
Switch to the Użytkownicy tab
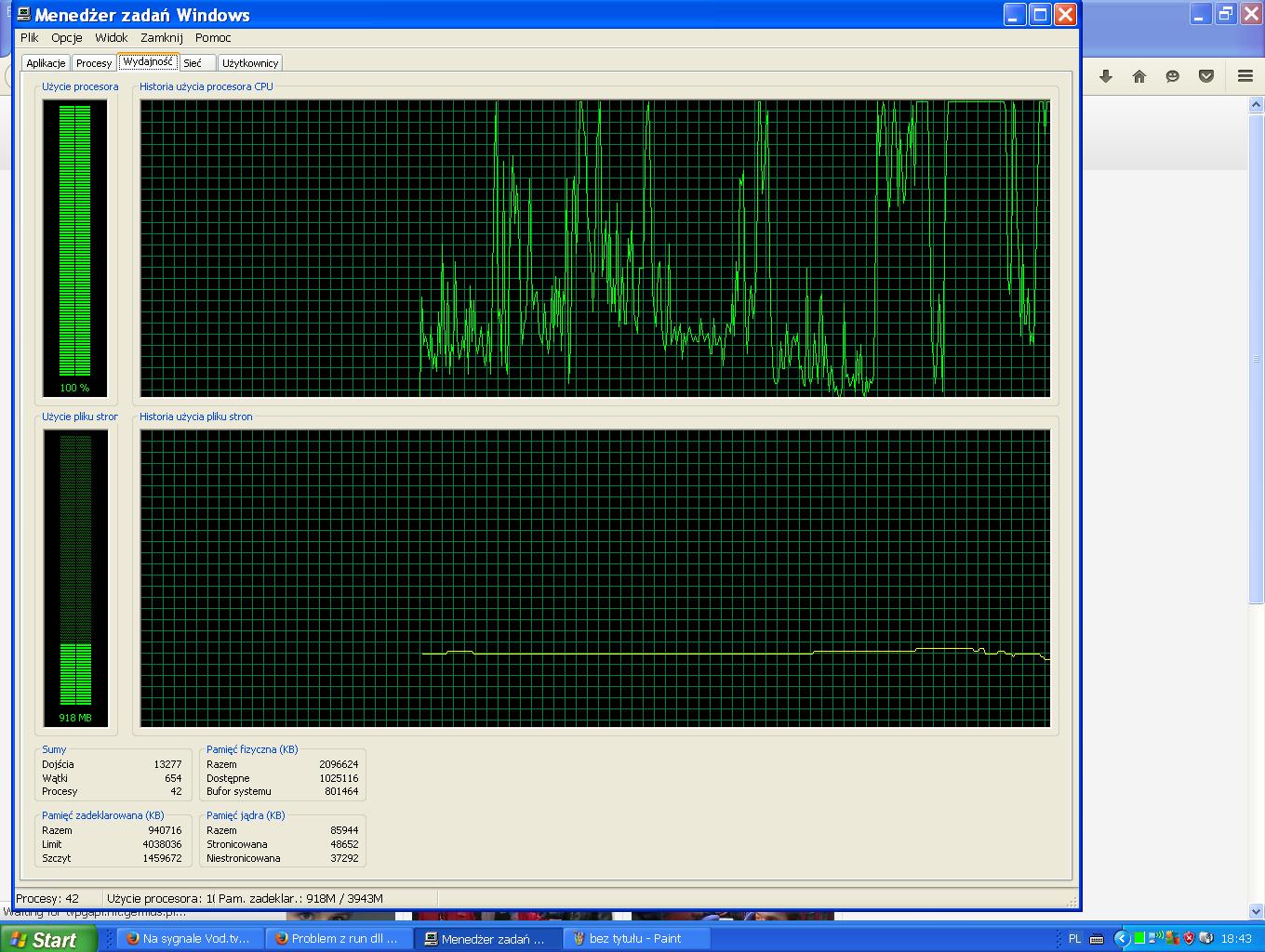pos(250,63)
